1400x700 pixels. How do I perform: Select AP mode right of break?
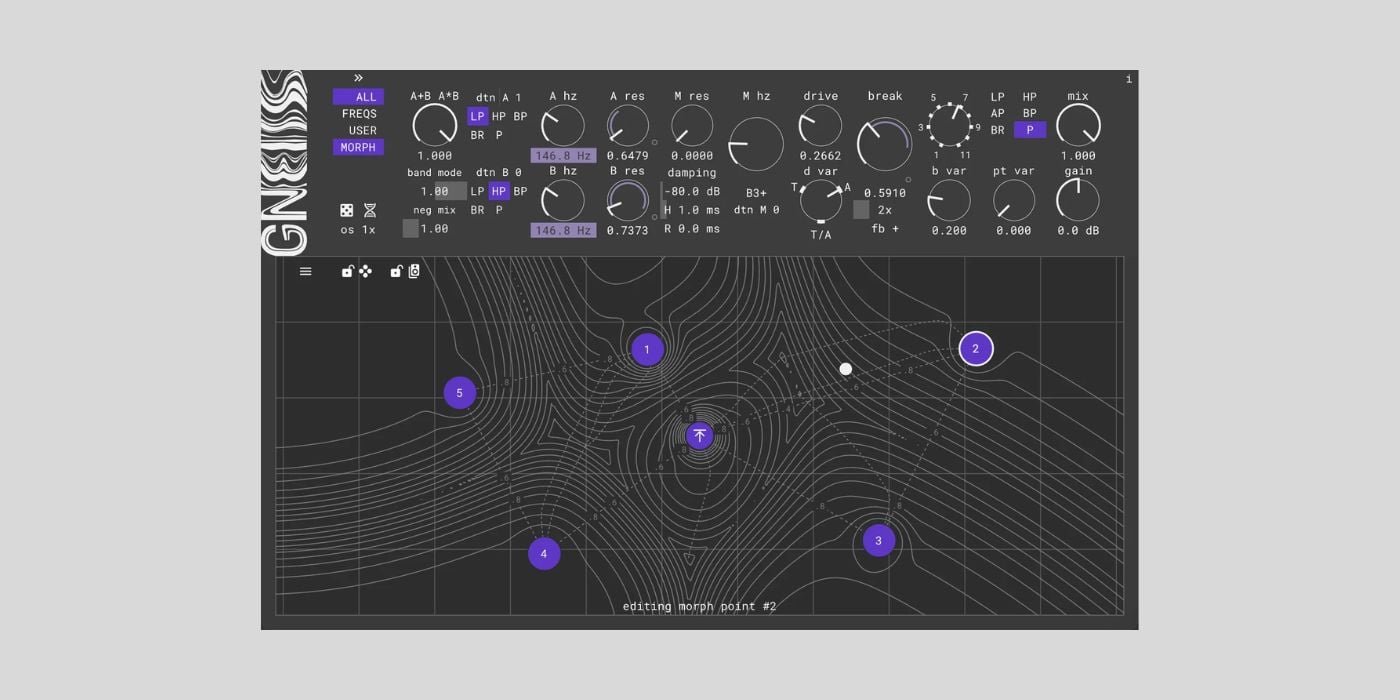click(x=997, y=113)
